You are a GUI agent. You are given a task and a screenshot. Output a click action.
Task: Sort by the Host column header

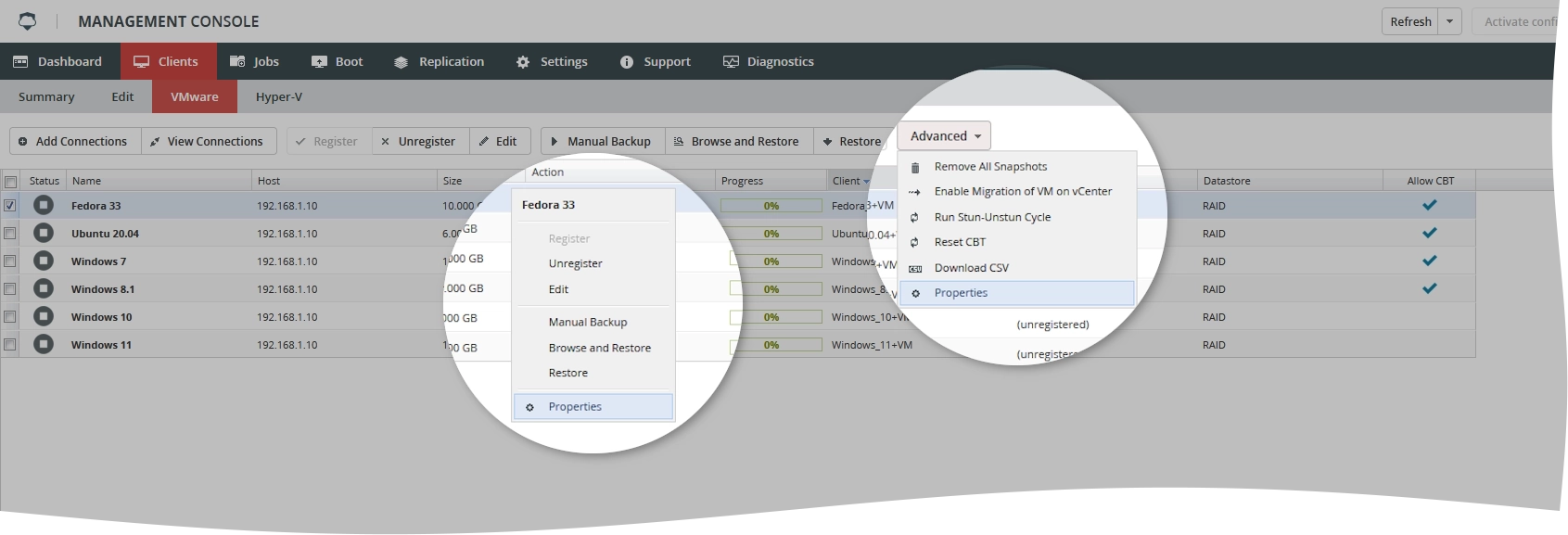(x=344, y=181)
